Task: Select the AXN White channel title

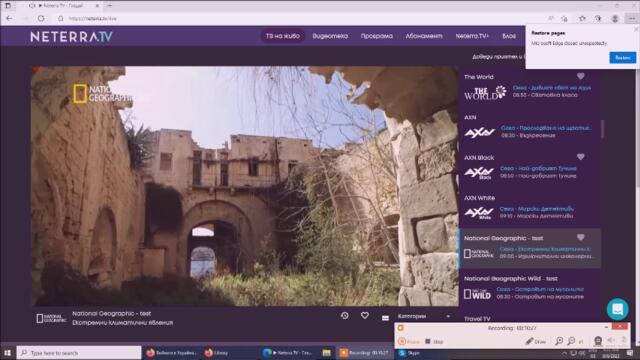Action: pyautogui.click(x=479, y=198)
